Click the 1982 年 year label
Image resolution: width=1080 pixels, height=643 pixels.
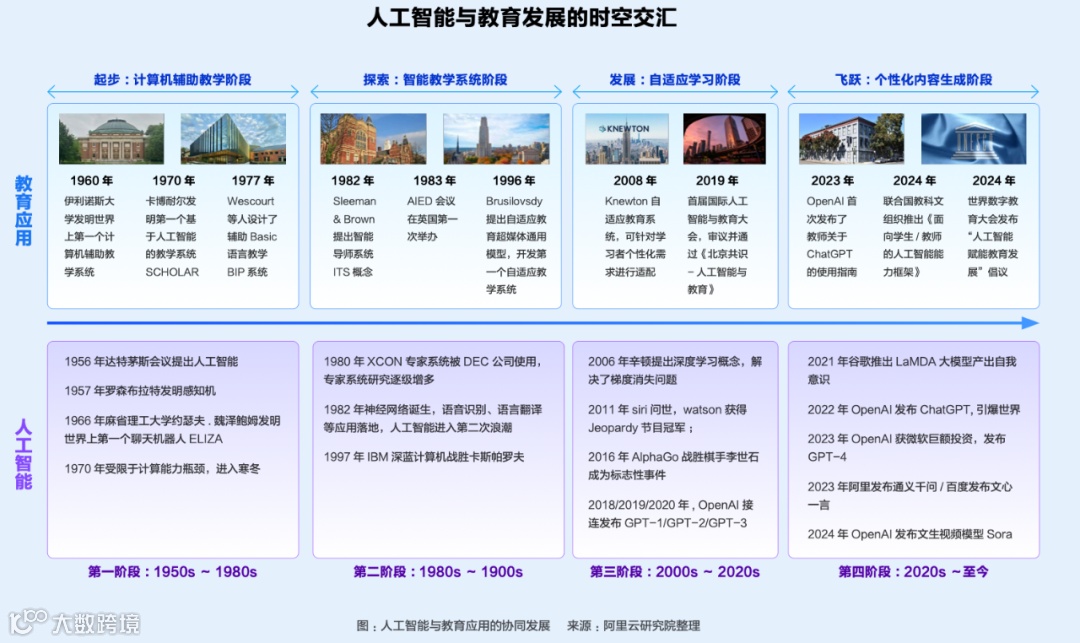tap(353, 180)
